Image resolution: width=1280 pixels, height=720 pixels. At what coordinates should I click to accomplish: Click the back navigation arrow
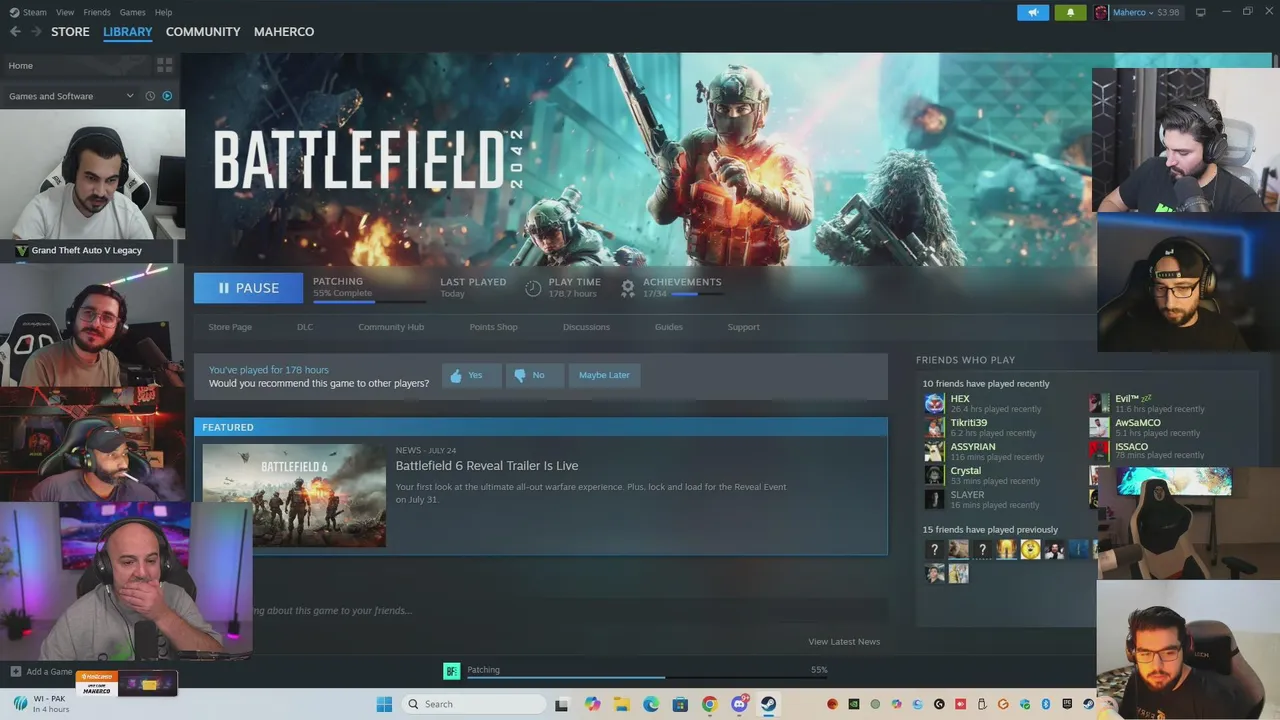[15, 32]
